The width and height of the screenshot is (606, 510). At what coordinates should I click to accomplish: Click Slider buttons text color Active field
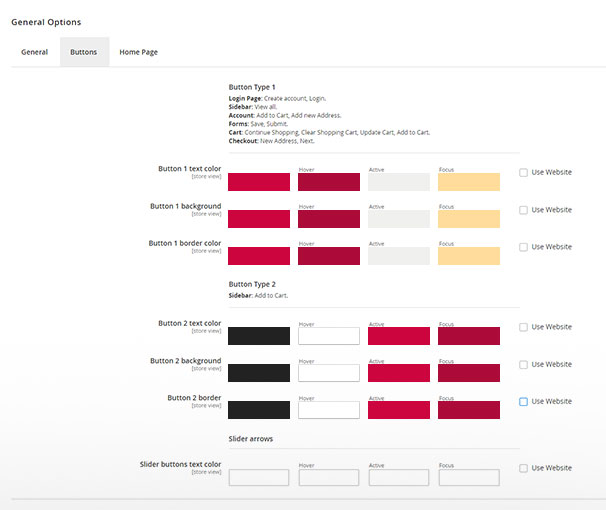399,478
